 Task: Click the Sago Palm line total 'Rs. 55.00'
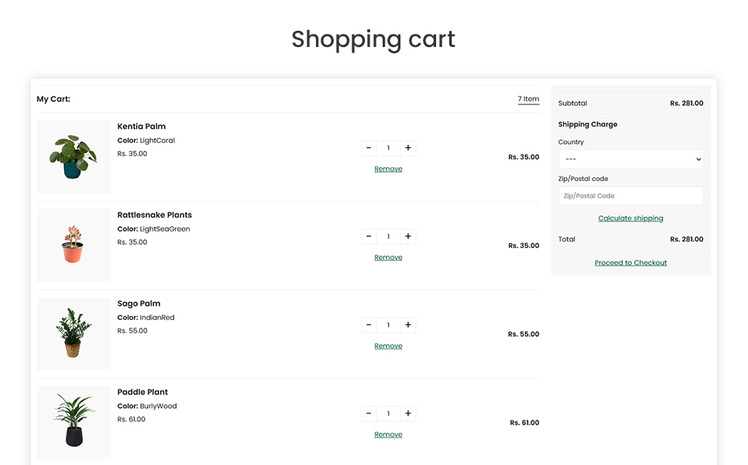point(523,334)
